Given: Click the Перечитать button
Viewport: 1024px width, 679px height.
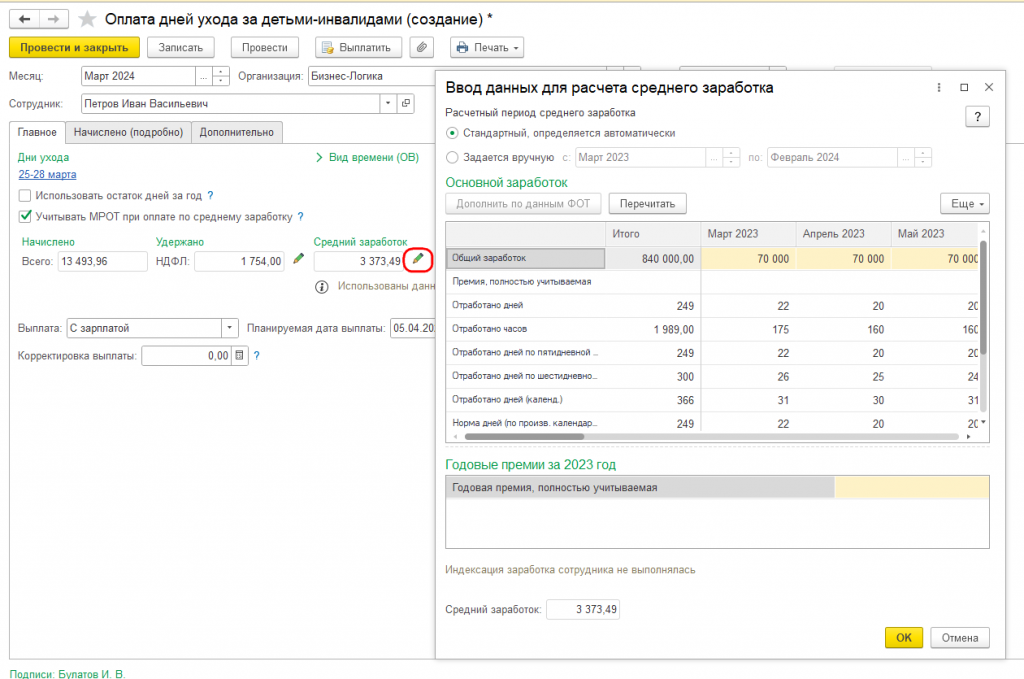Looking at the screenshot, I should [x=647, y=204].
